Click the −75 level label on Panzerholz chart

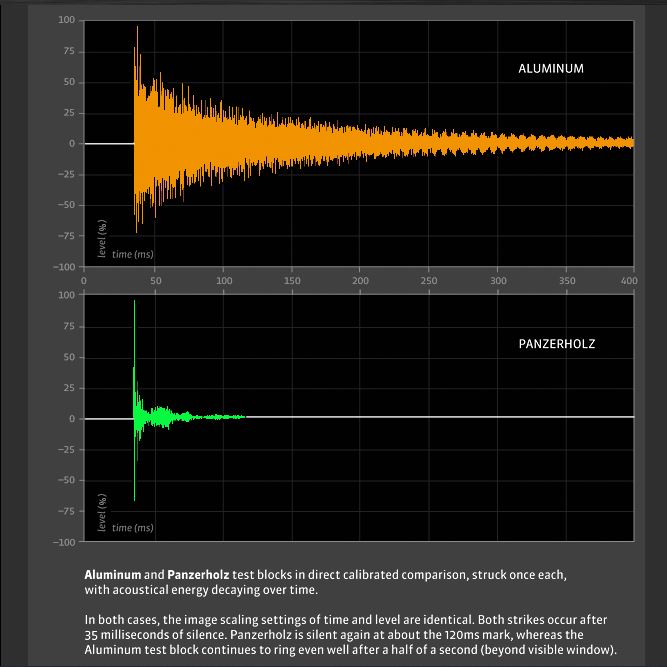[x=66, y=511]
